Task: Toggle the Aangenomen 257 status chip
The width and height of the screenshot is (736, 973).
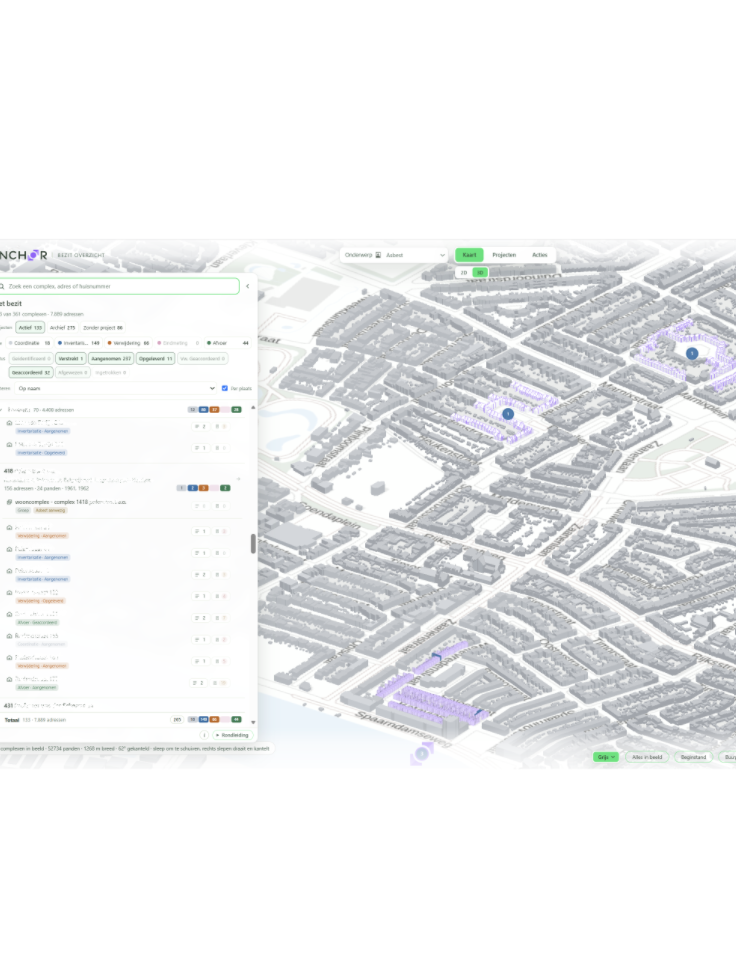Action: [x=111, y=359]
